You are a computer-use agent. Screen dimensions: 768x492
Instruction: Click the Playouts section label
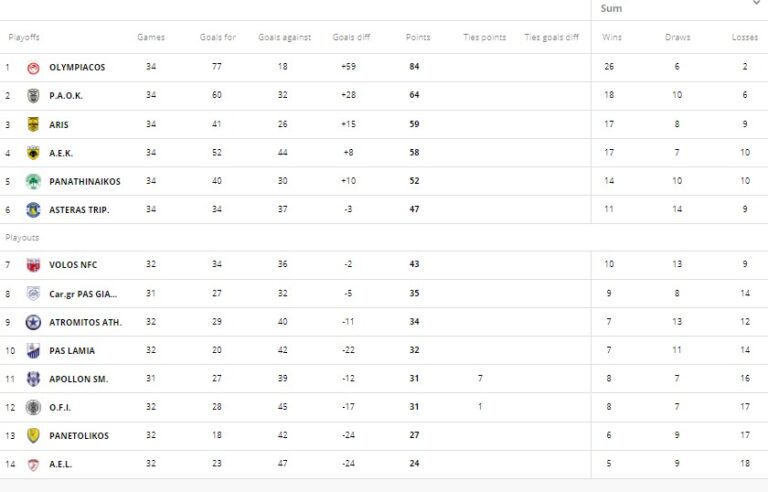click(23, 238)
